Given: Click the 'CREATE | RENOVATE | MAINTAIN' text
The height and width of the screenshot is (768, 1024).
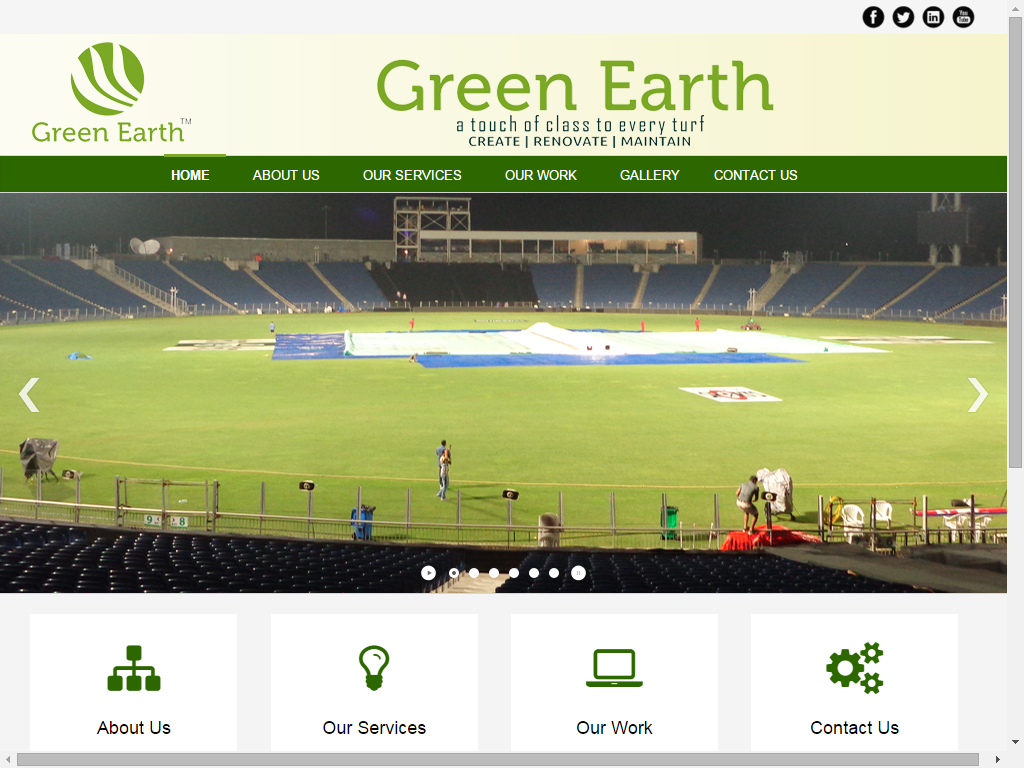Looking at the screenshot, I should (x=580, y=141).
